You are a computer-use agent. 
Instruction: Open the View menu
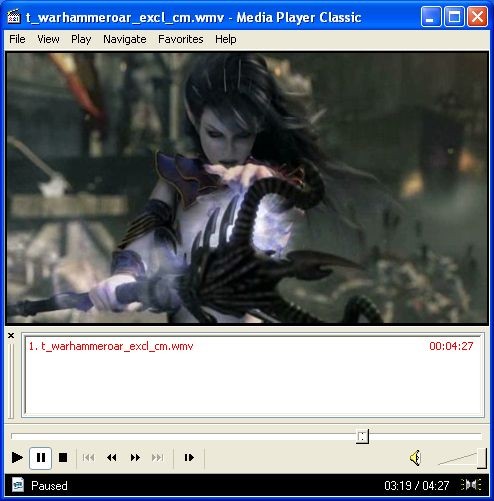(48, 39)
